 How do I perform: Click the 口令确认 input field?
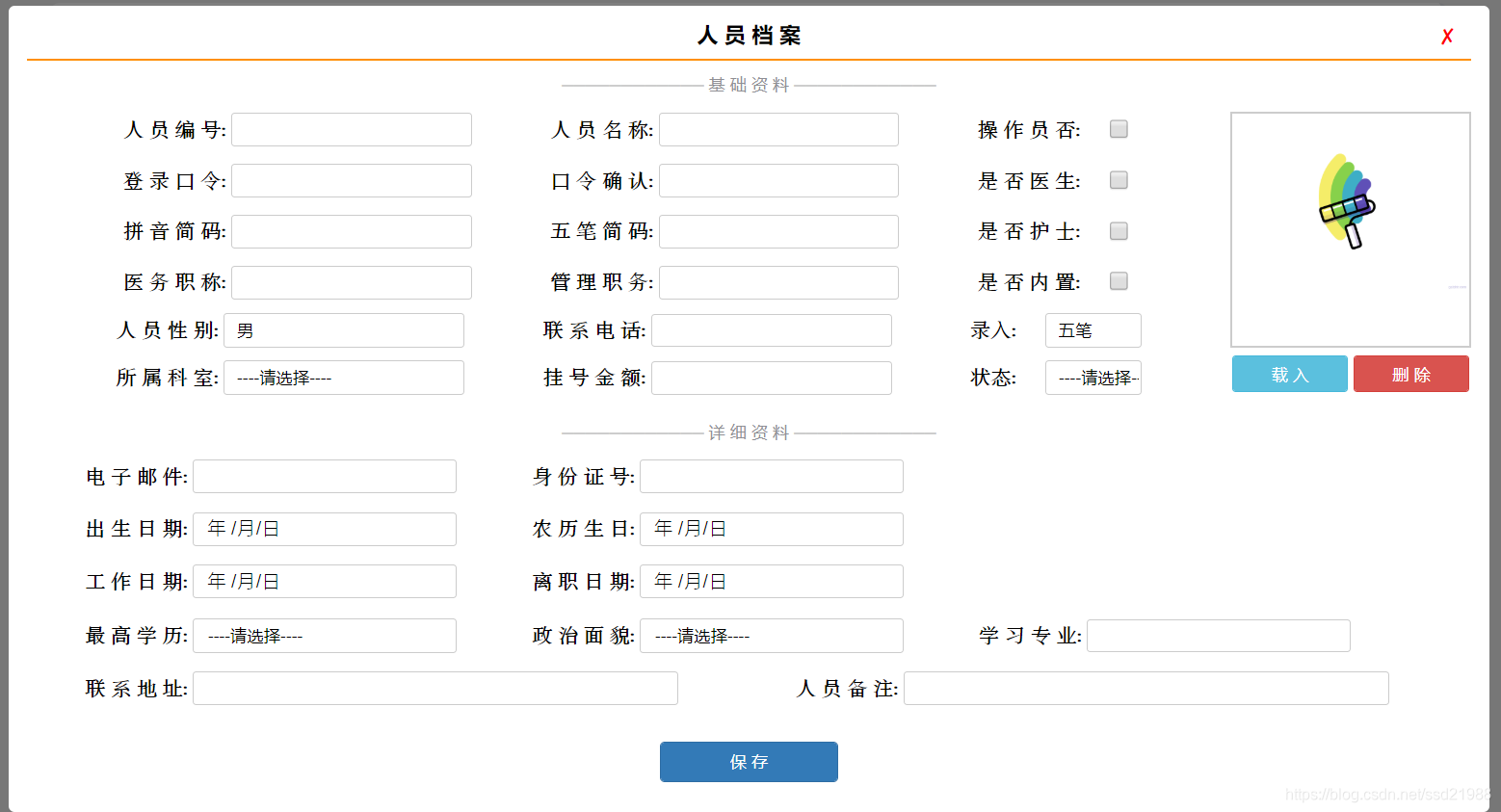(x=778, y=180)
